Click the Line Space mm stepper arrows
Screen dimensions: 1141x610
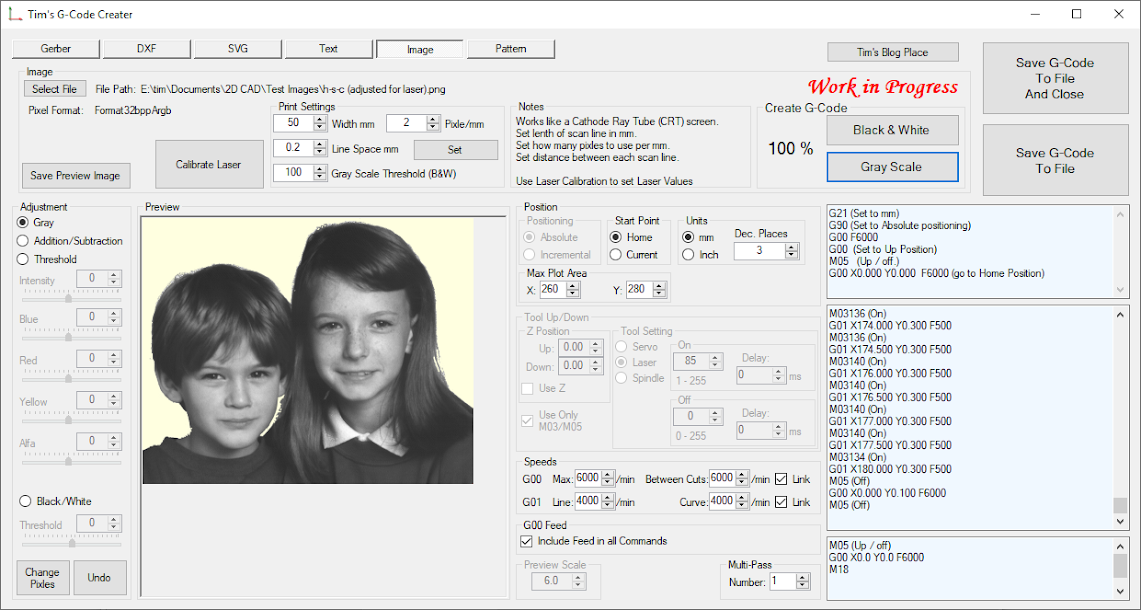[320, 148]
